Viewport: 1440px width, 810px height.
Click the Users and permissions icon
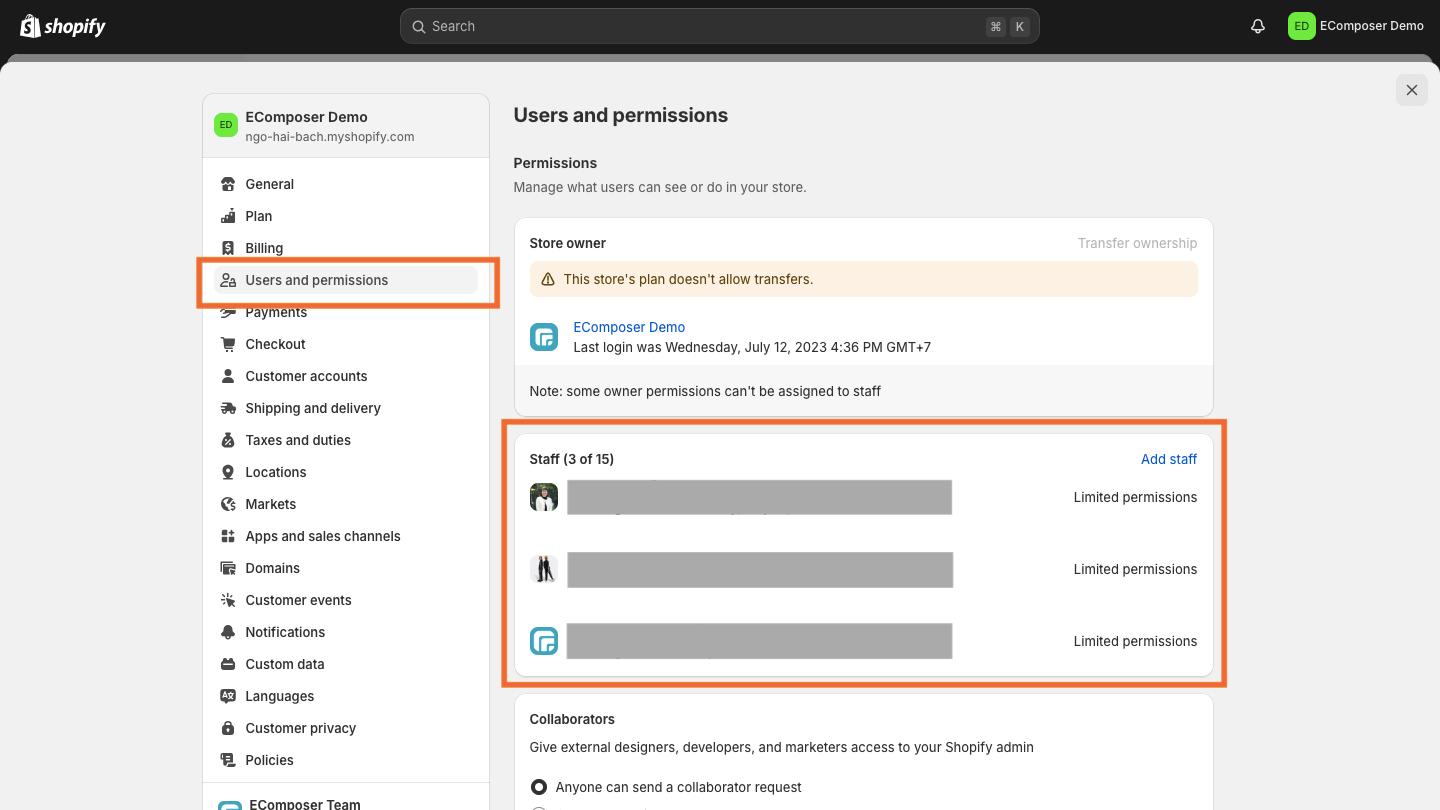coord(228,280)
